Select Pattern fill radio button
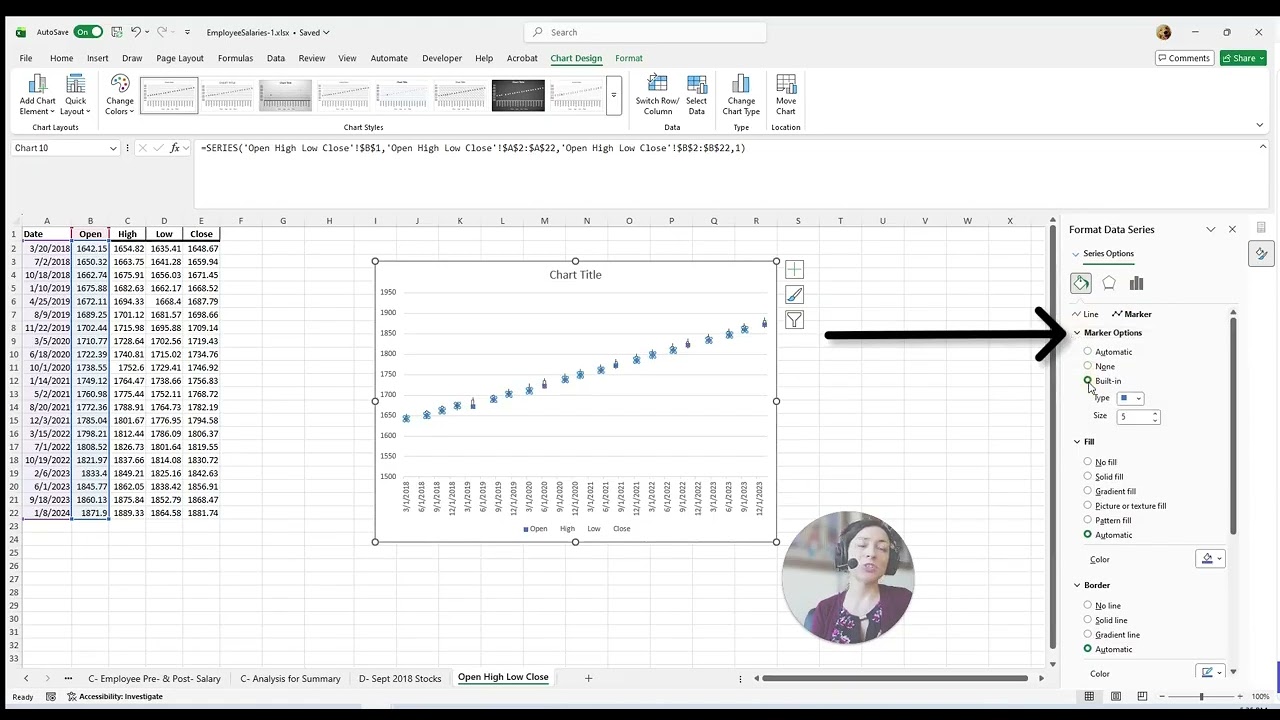This screenshot has width=1280, height=720. point(1088,520)
